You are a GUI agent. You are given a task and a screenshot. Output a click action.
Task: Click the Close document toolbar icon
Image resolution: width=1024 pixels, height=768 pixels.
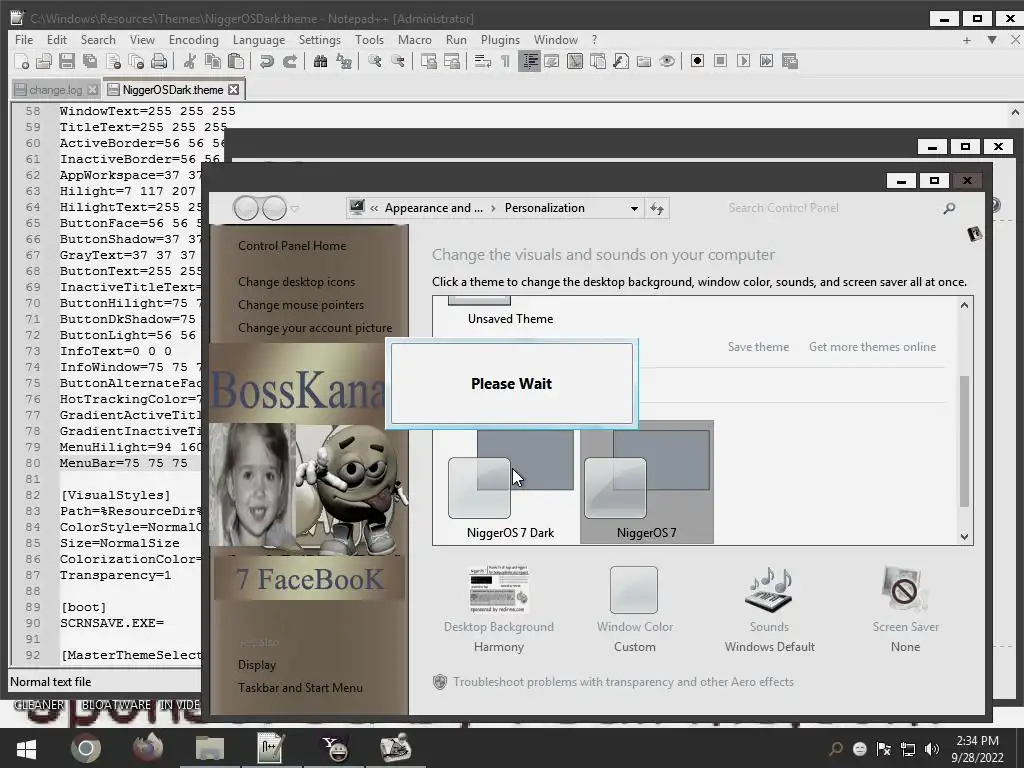coord(113,61)
